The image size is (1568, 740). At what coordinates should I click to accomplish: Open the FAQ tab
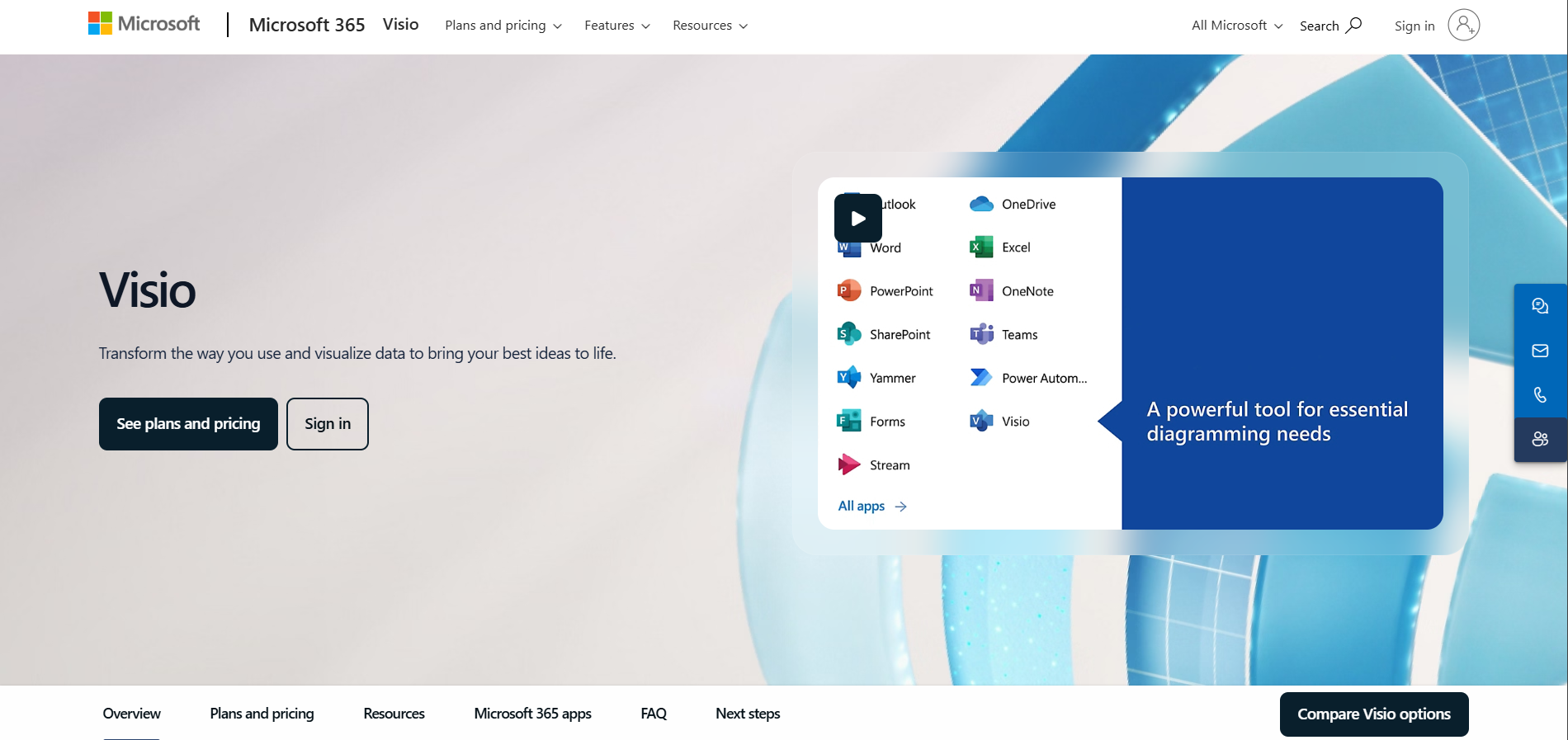(654, 714)
